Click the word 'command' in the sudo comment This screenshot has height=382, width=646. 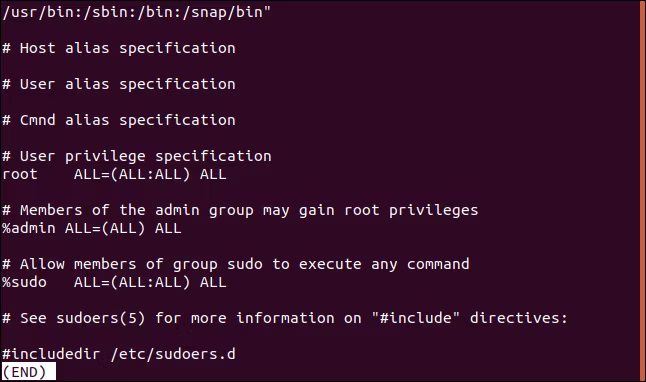point(438,264)
